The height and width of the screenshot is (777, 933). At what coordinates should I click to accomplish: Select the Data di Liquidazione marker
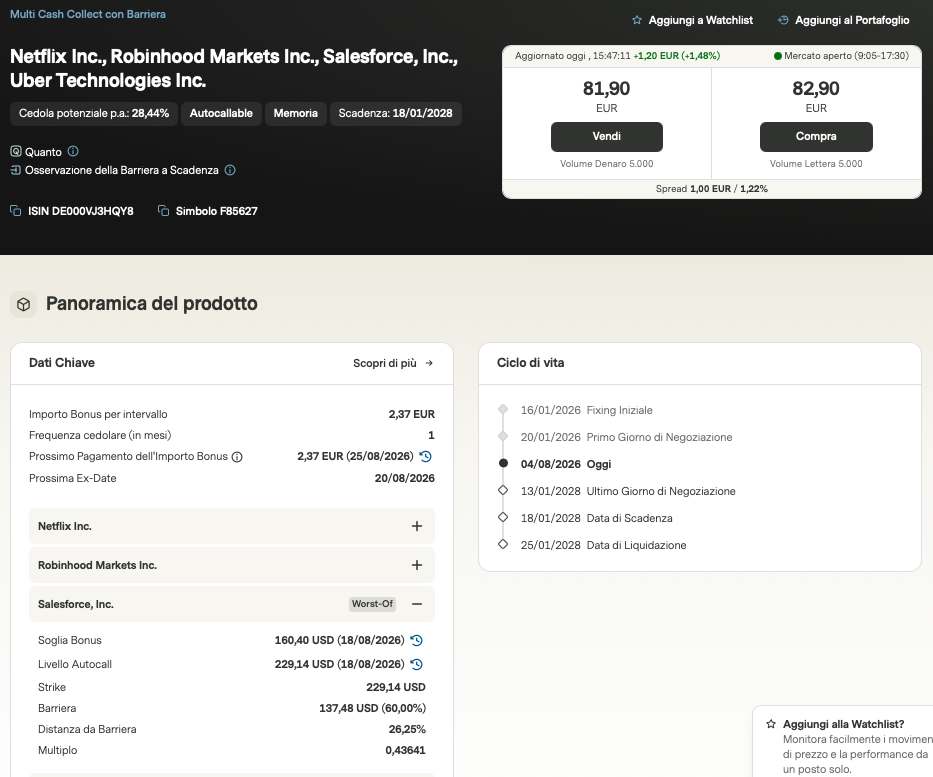[x=503, y=544]
